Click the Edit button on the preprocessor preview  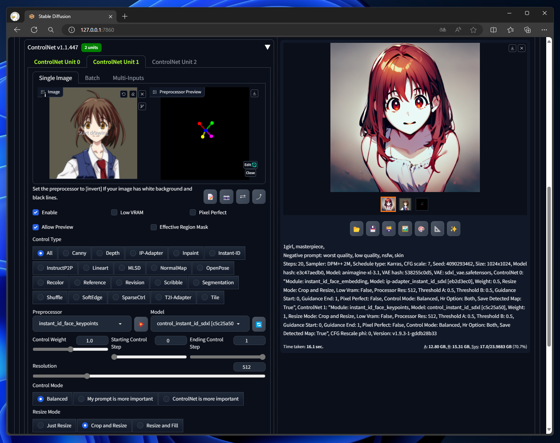click(x=250, y=165)
